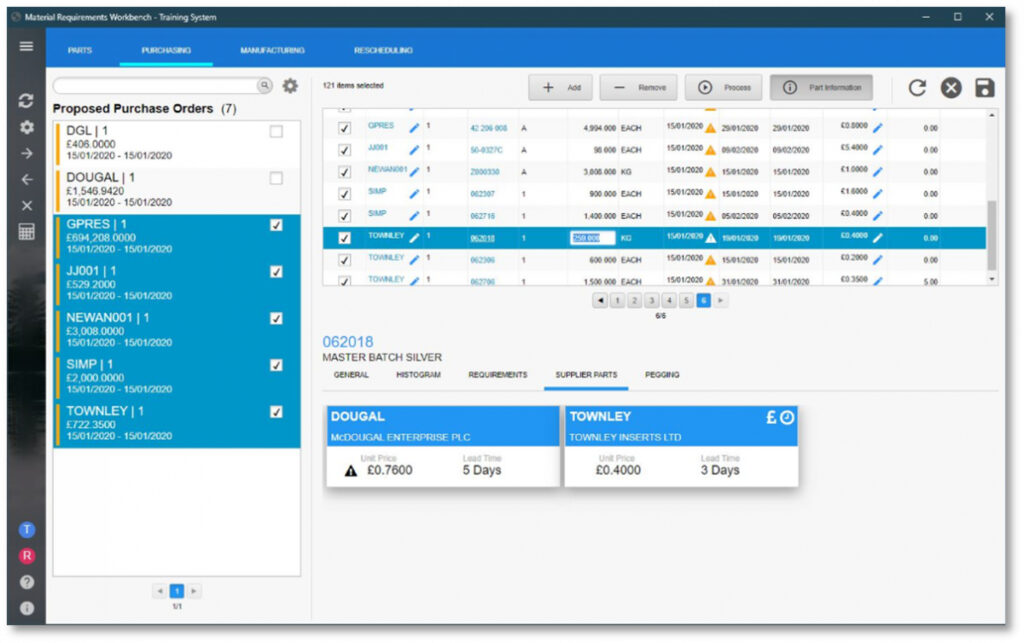The width and height of the screenshot is (1024, 643).
Task: Click the save icon in the toolbar
Action: [x=986, y=88]
